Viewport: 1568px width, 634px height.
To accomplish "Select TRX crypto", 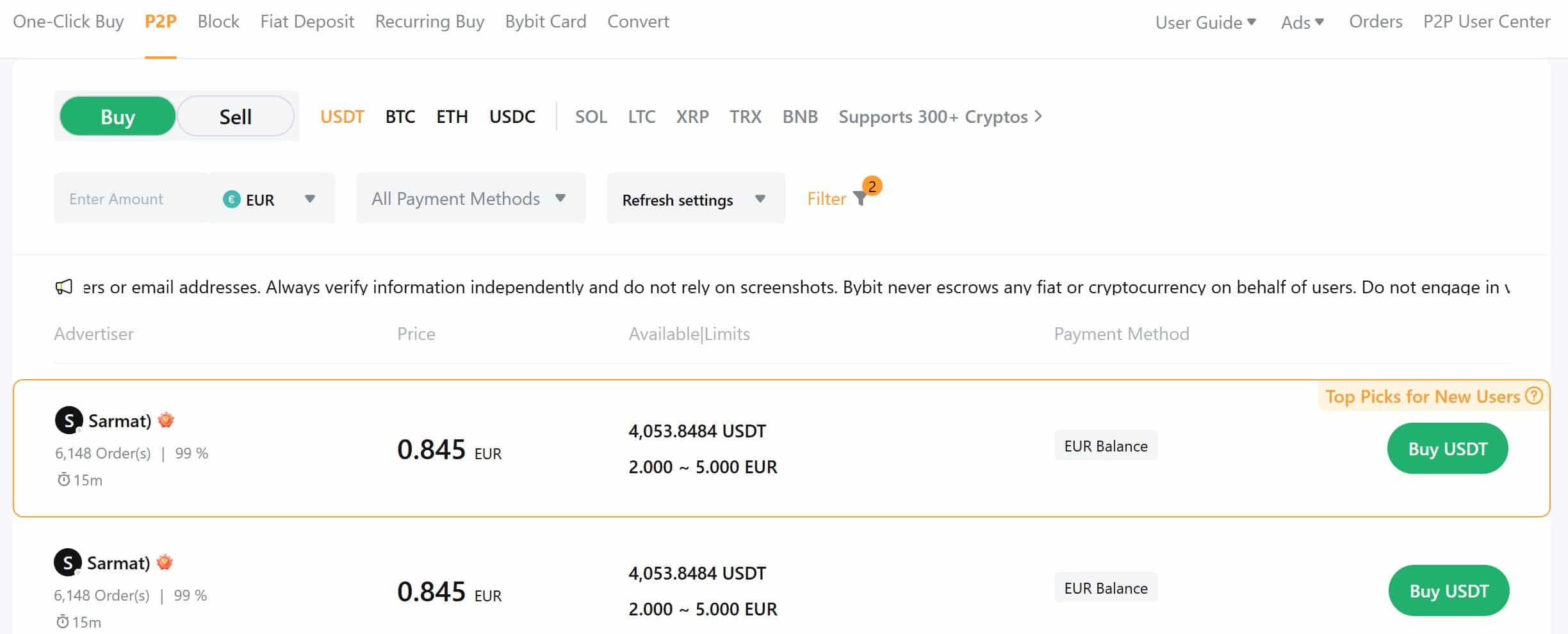I will click(x=746, y=117).
